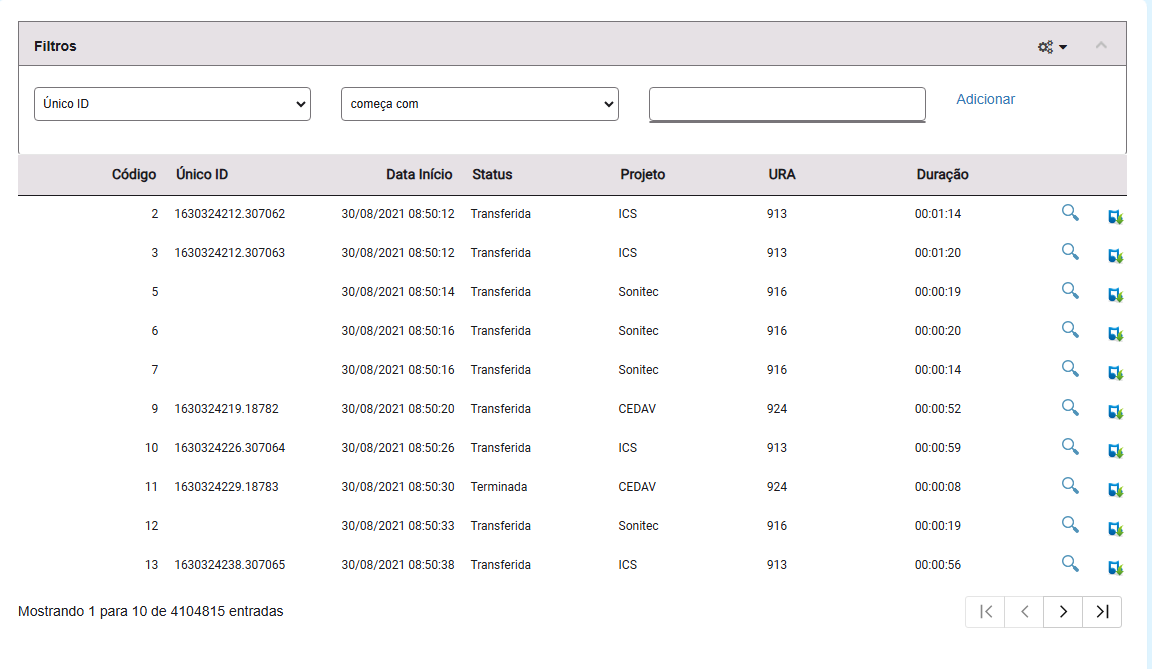Click the Adicionar link
The height and width of the screenshot is (669, 1152).
pos(985,99)
